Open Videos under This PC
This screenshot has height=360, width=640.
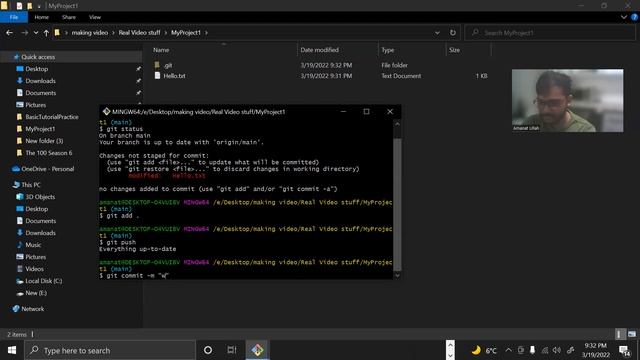pyautogui.click(x=34, y=269)
